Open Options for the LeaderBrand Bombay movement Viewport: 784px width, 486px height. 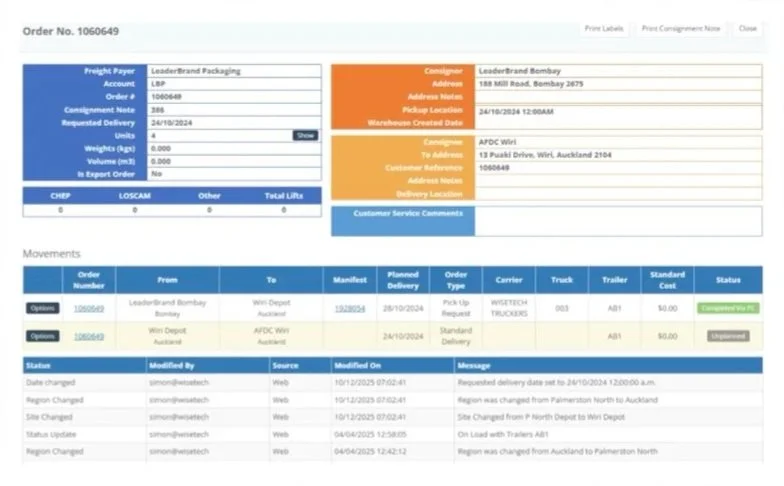click(x=42, y=308)
